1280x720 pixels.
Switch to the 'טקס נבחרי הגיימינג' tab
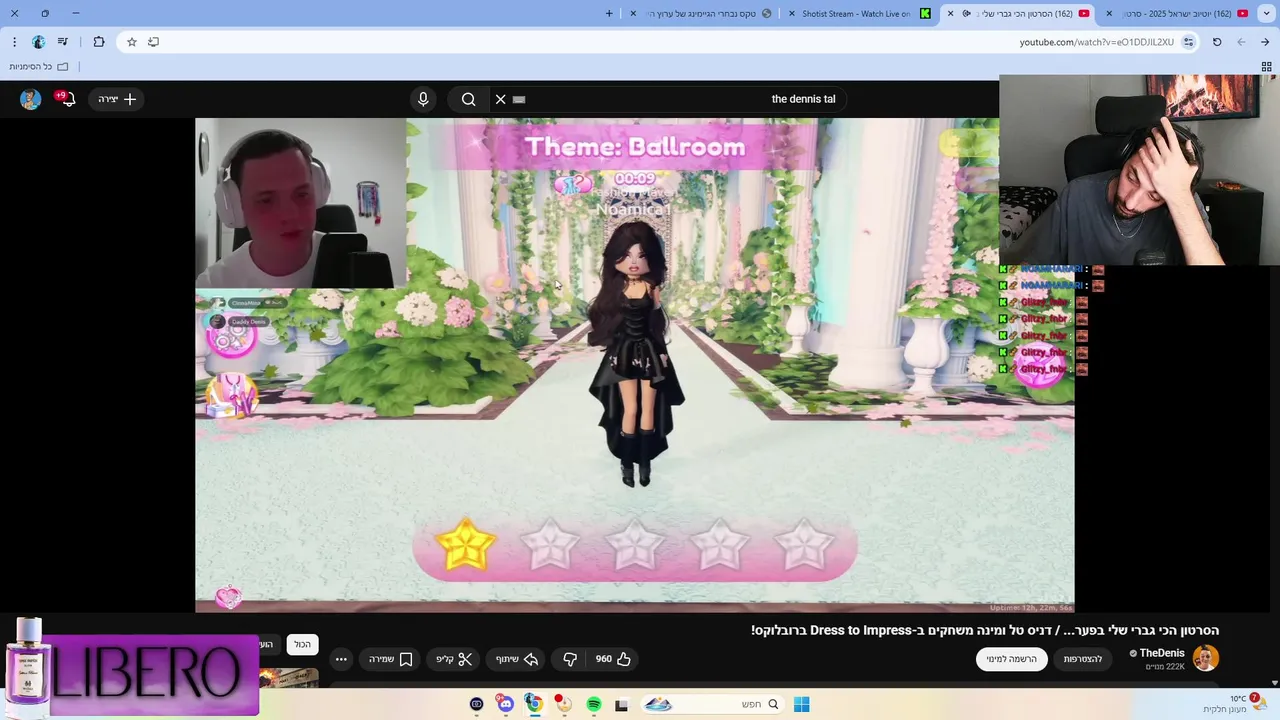click(703, 13)
